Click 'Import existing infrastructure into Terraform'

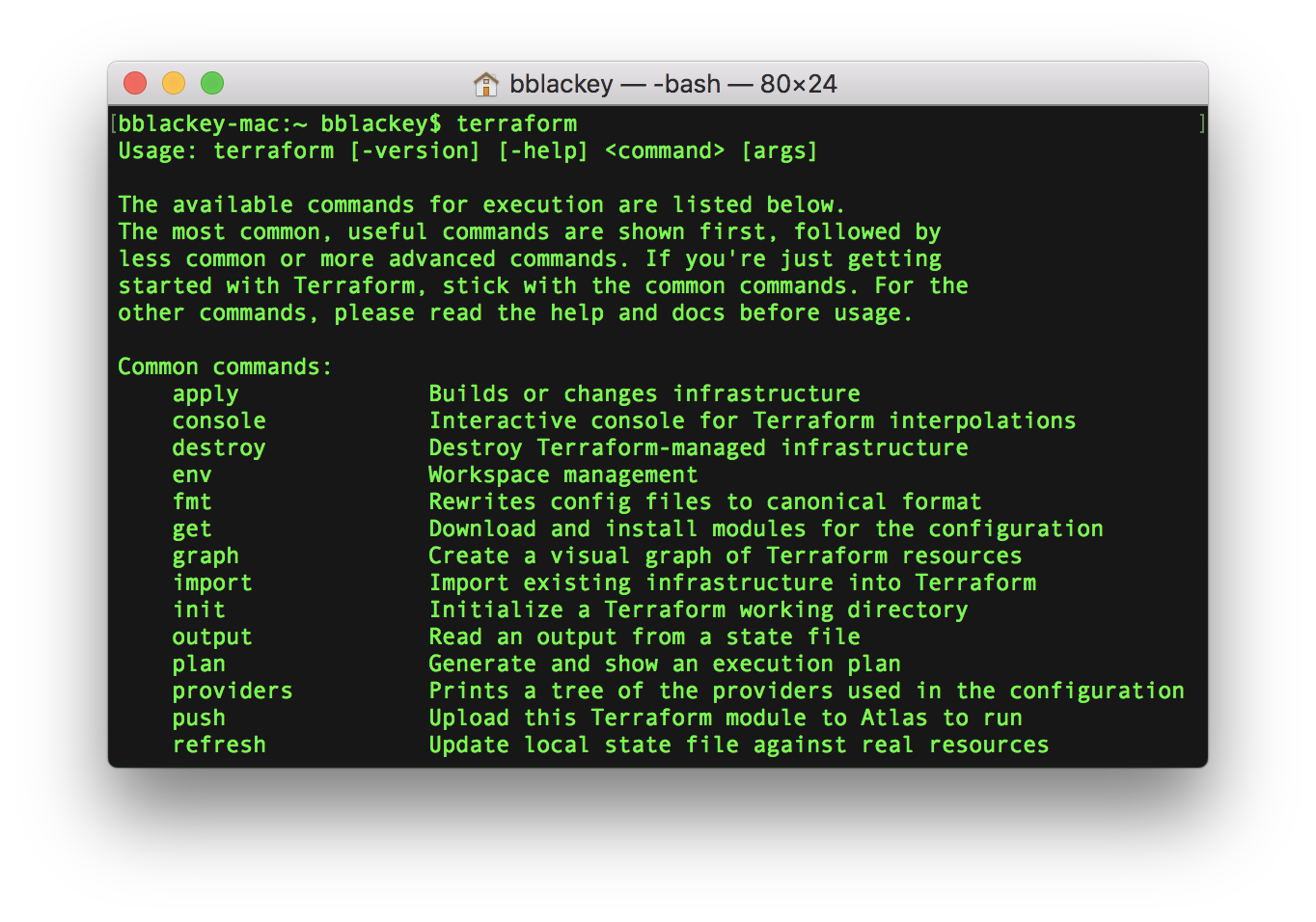(x=732, y=583)
